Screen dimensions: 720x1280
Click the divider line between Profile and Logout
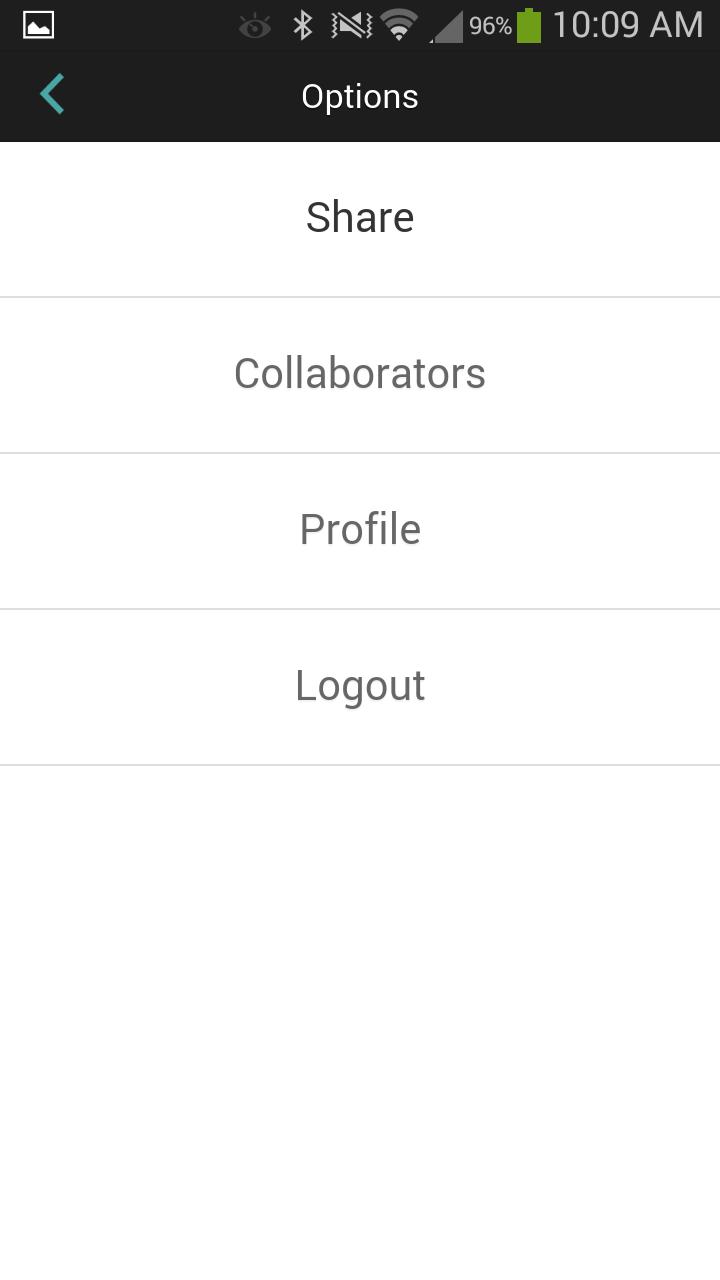click(x=360, y=609)
